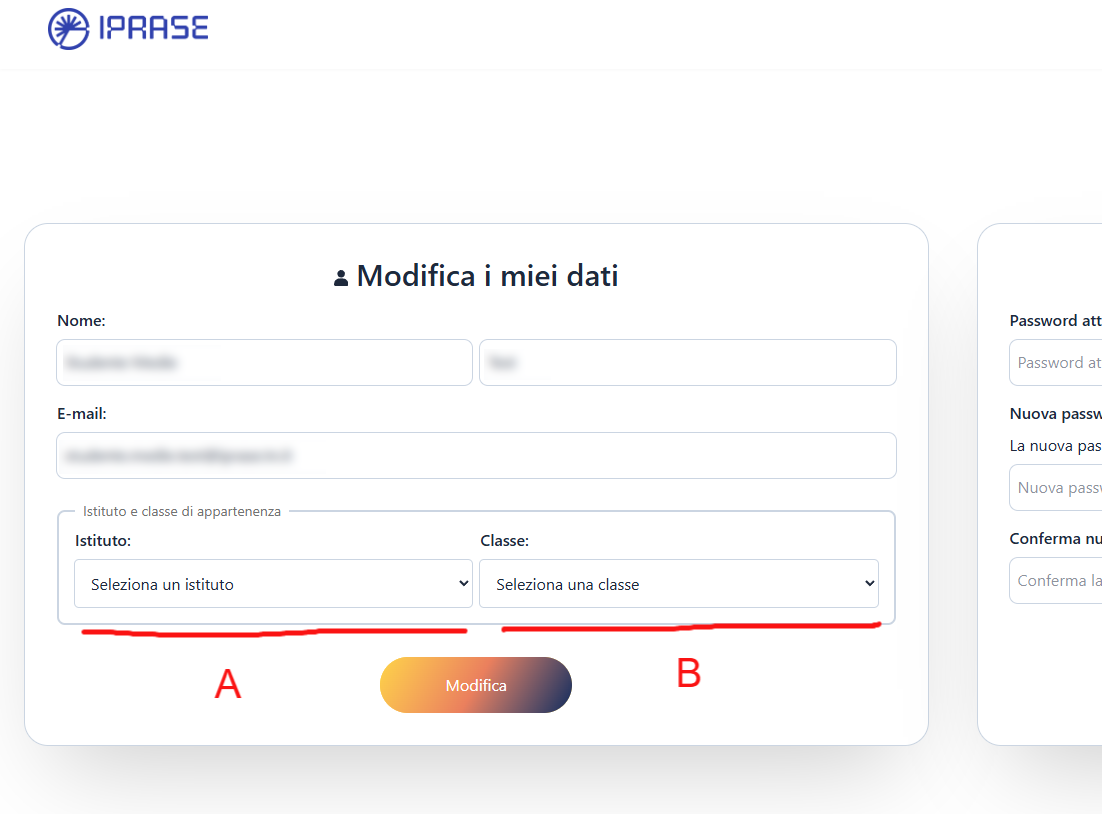Click the IPRASE circular logo icon
The width and height of the screenshot is (1102, 814).
[x=68, y=28]
